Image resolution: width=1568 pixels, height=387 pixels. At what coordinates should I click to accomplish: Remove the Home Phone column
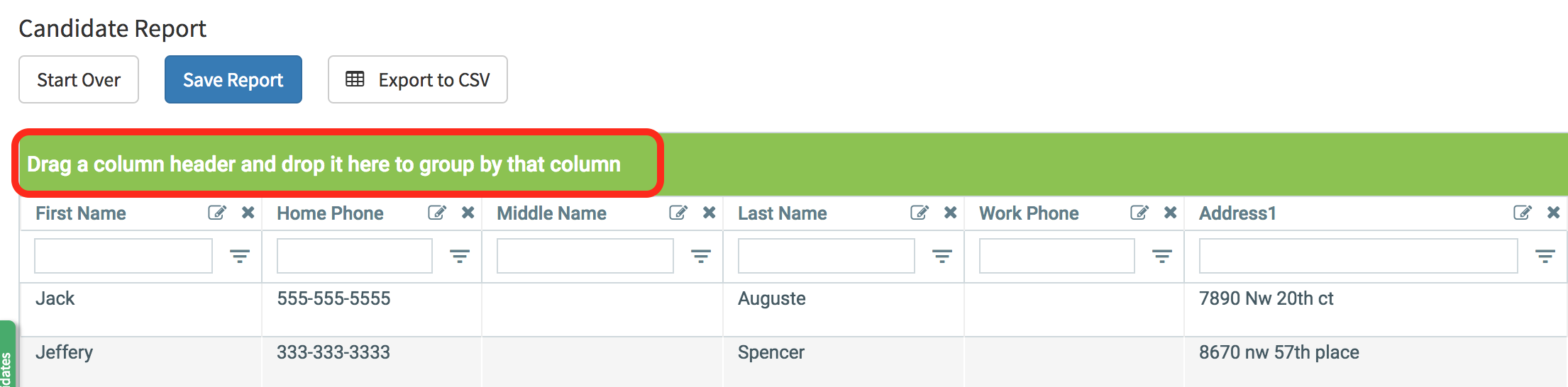(x=468, y=213)
